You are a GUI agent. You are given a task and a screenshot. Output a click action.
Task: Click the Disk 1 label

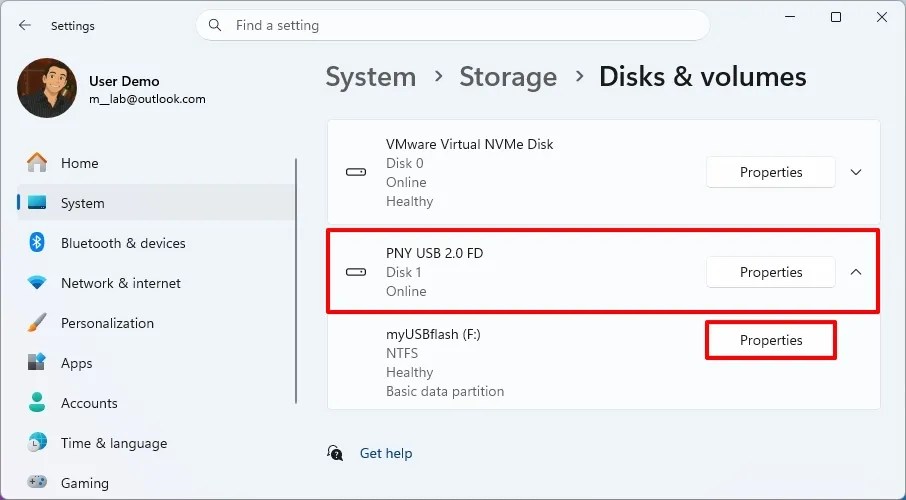click(x=404, y=272)
